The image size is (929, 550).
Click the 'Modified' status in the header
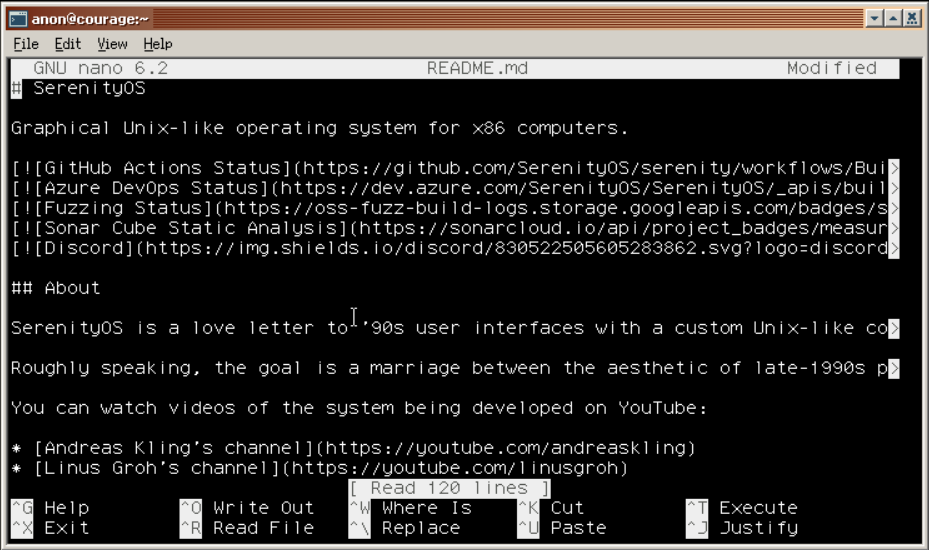[x=832, y=68]
